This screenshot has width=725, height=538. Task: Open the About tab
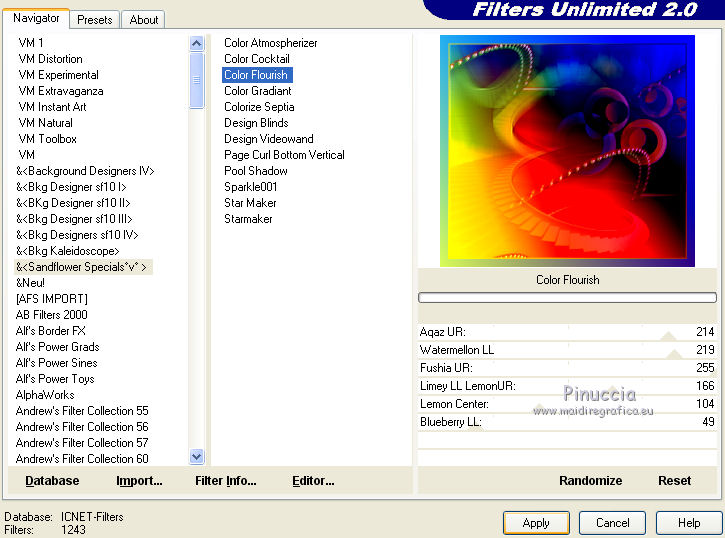coord(143,20)
